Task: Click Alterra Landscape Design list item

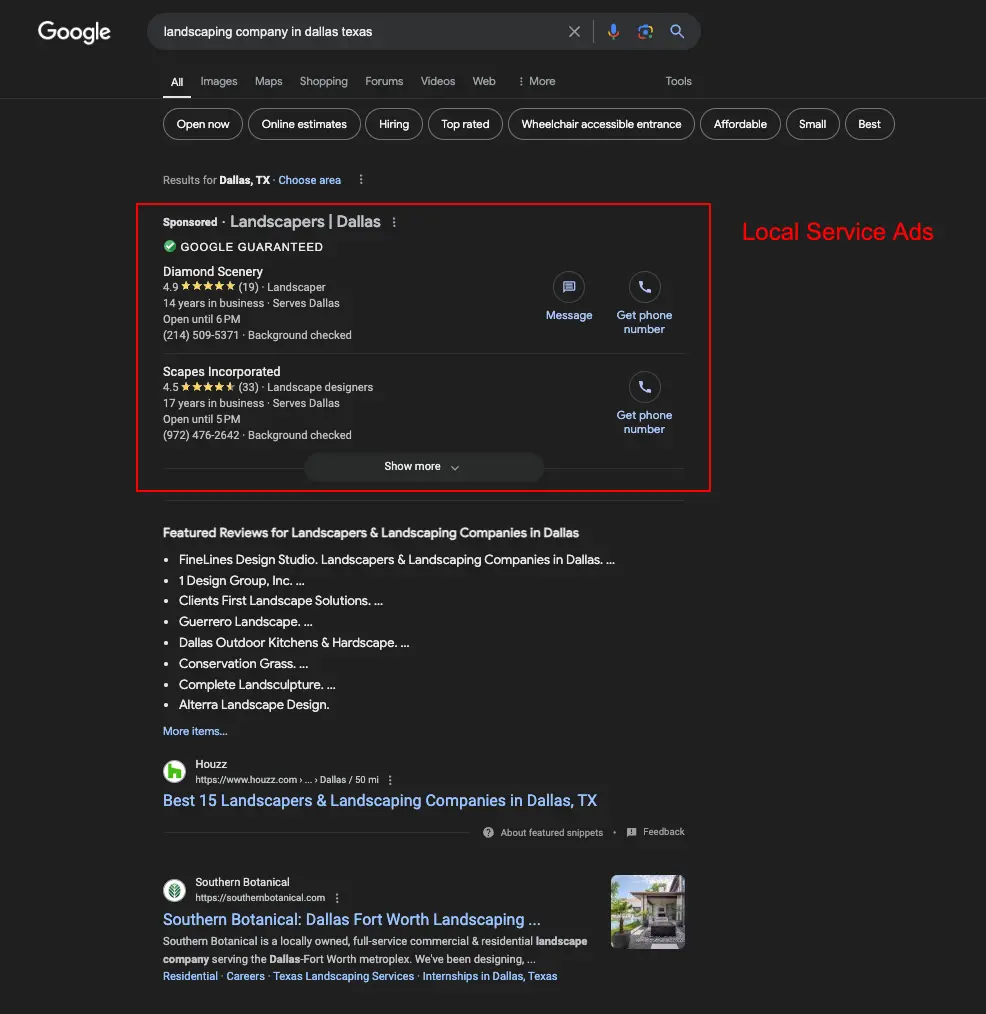Action: 254,705
